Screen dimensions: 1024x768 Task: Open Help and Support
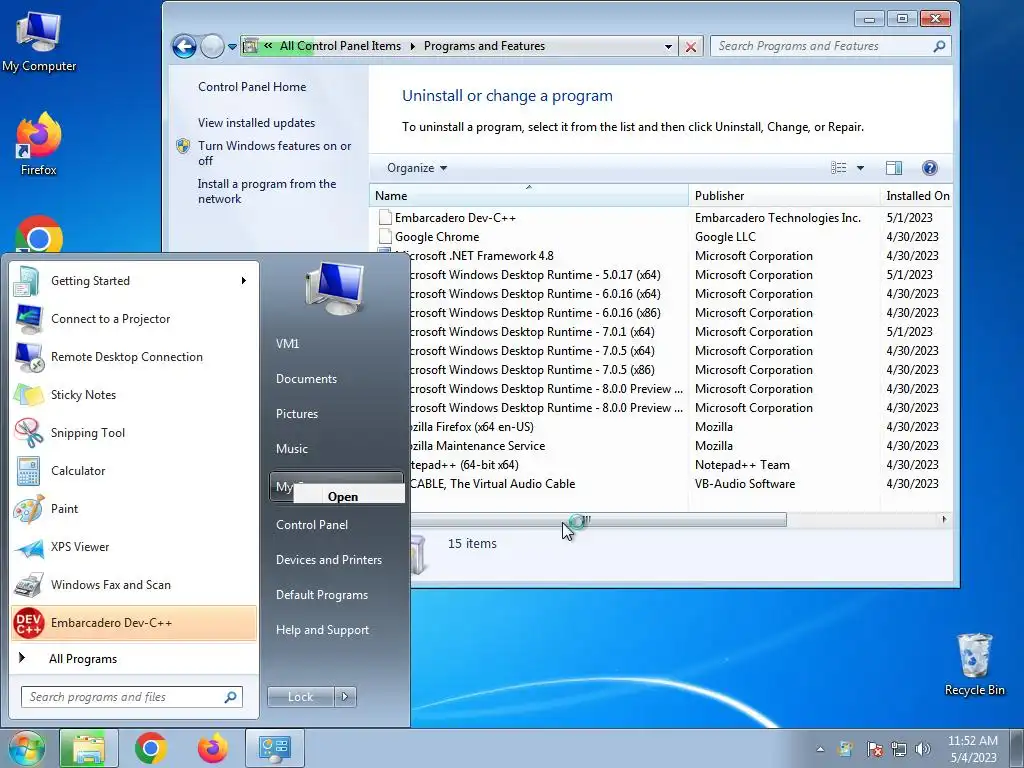point(322,630)
